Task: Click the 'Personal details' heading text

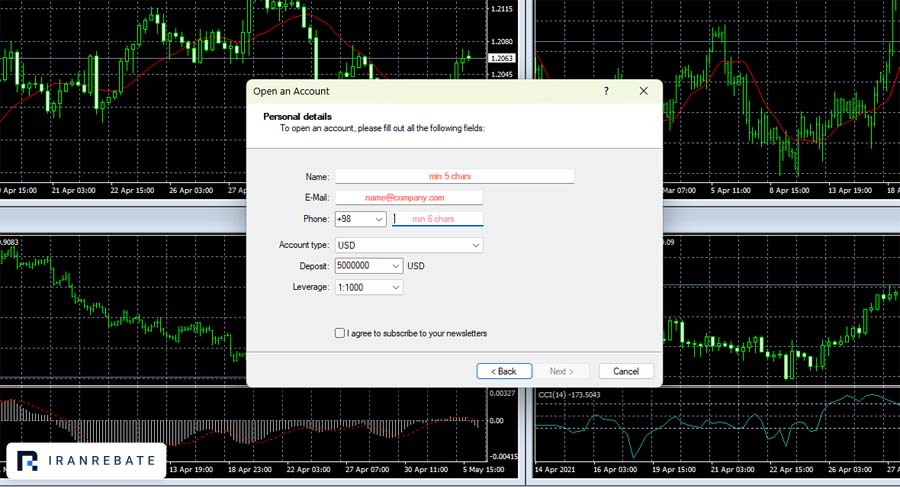Action: (297, 117)
